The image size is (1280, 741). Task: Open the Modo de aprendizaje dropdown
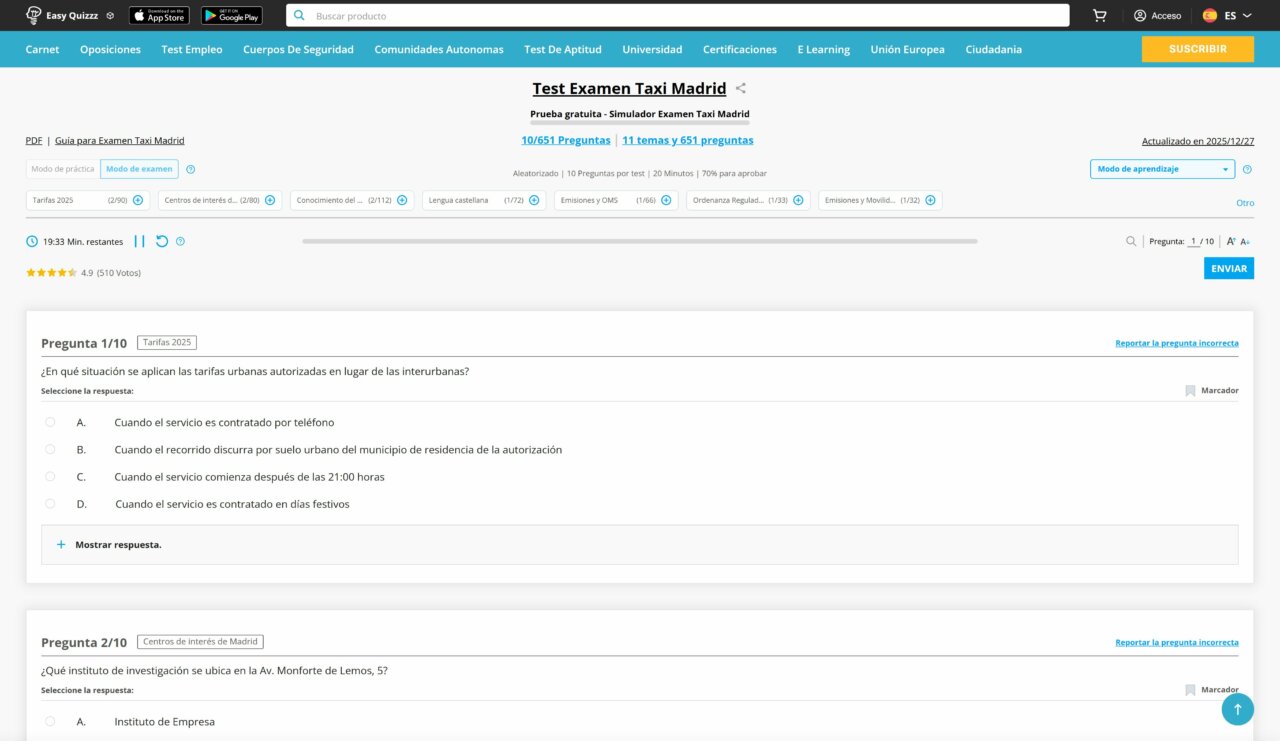tap(1162, 169)
